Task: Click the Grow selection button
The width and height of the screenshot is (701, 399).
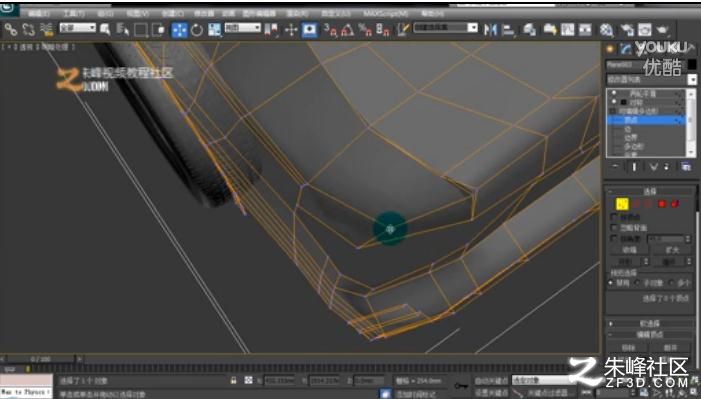Action: (672, 250)
